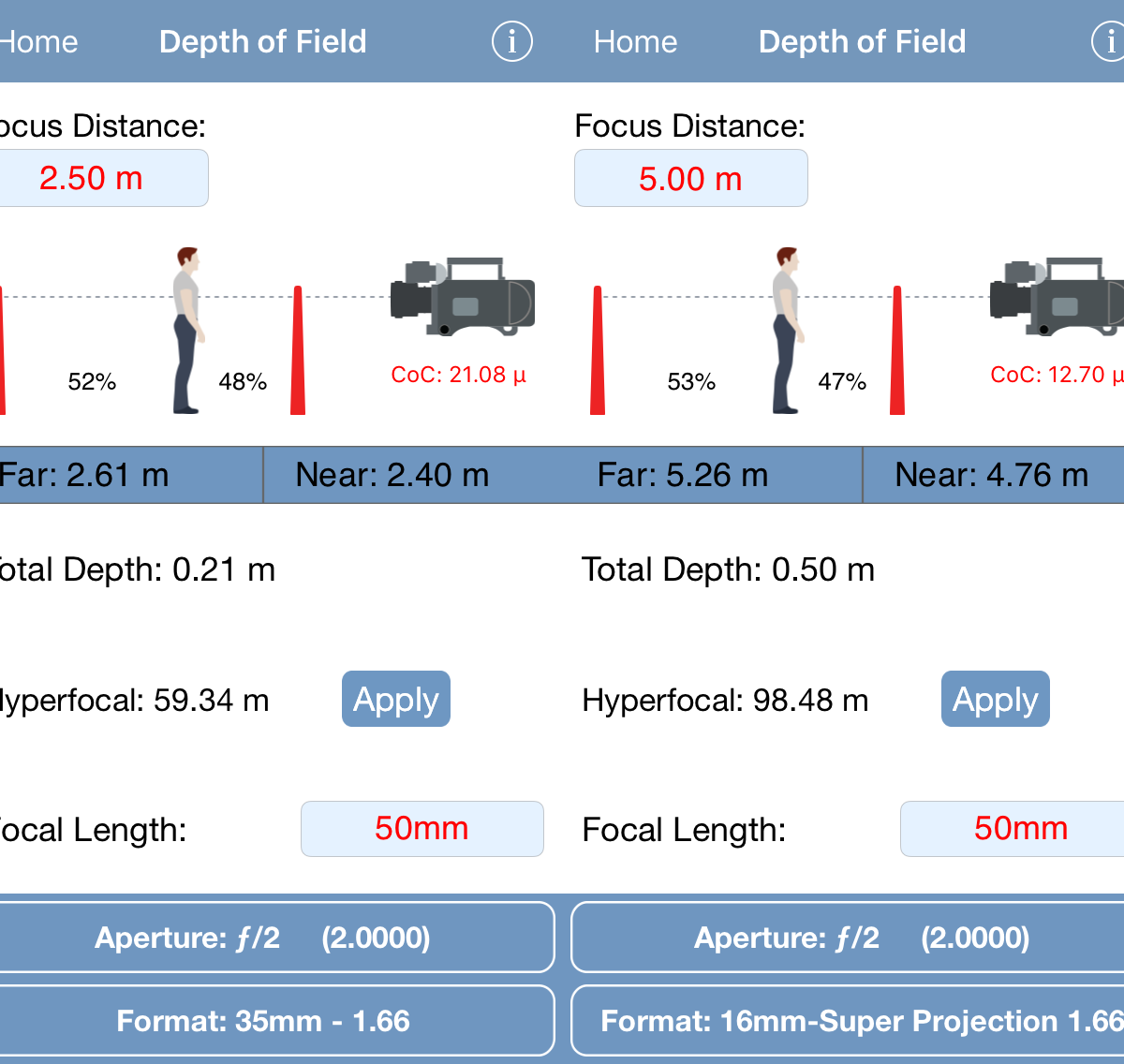Go Home from left panel header
This screenshot has width=1124, height=1064.
pyautogui.click(x=37, y=41)
